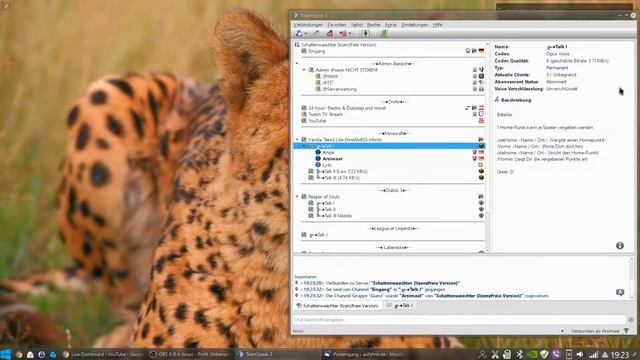Click the blue info icon in the channel info panel
The width and height of the screenshot is (640, 360).
point(620,246)
